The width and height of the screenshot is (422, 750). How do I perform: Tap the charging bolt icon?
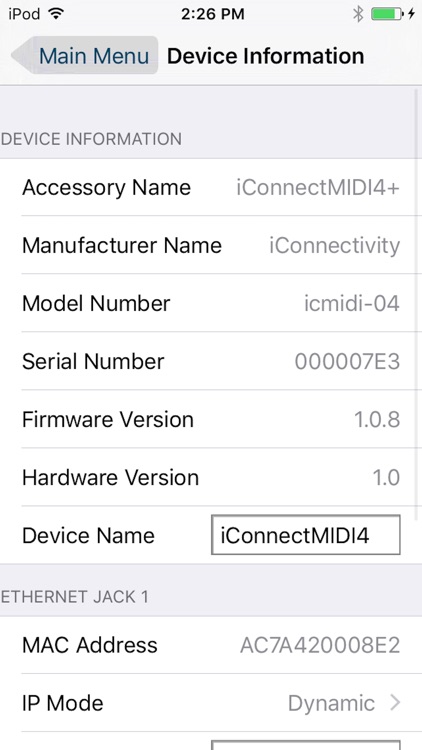pos(411,14)
